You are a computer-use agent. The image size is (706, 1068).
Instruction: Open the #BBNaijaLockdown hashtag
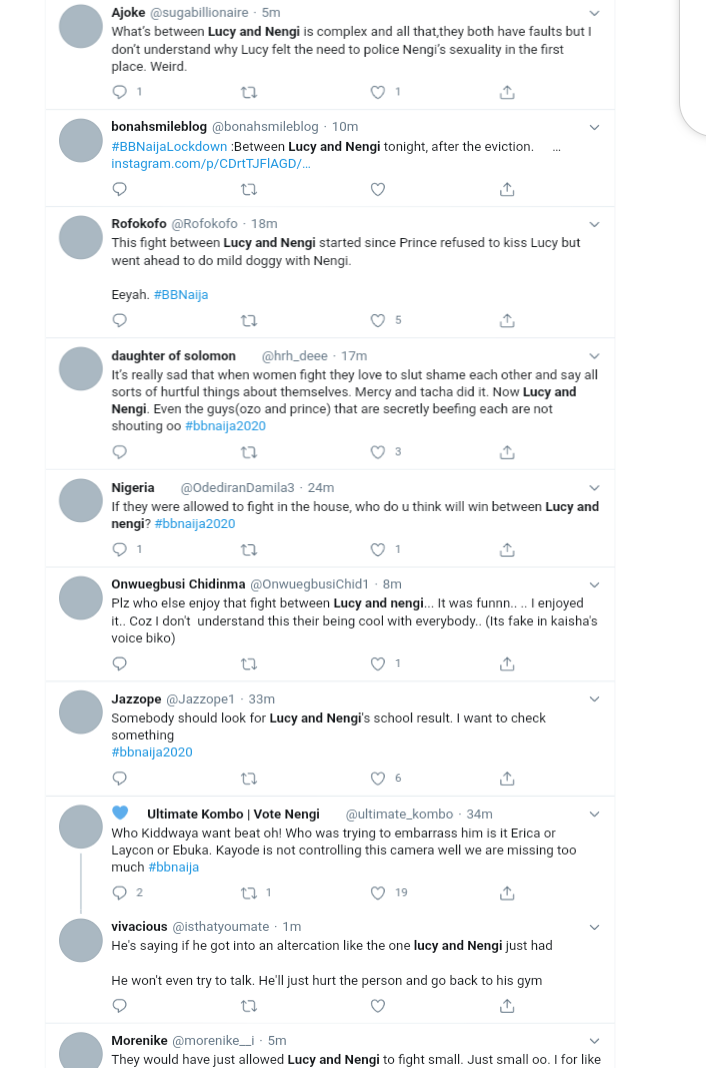169,146
